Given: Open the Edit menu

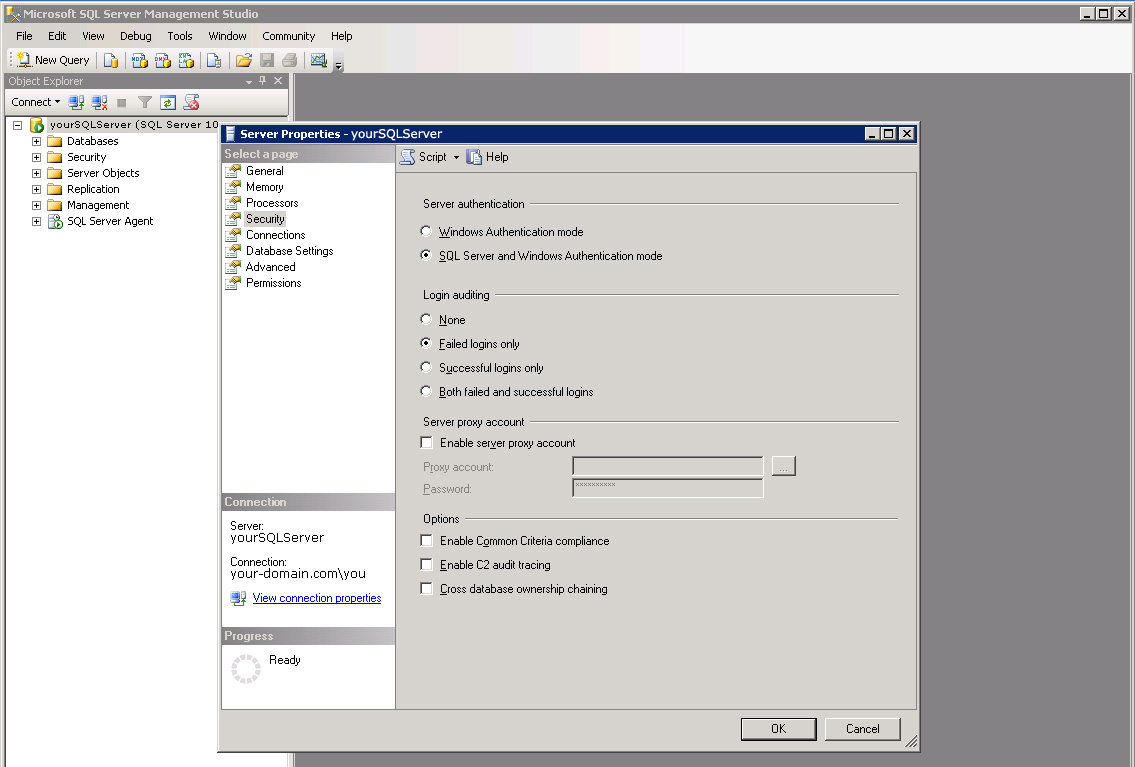Looking at the screenshot, I should 57,36.
